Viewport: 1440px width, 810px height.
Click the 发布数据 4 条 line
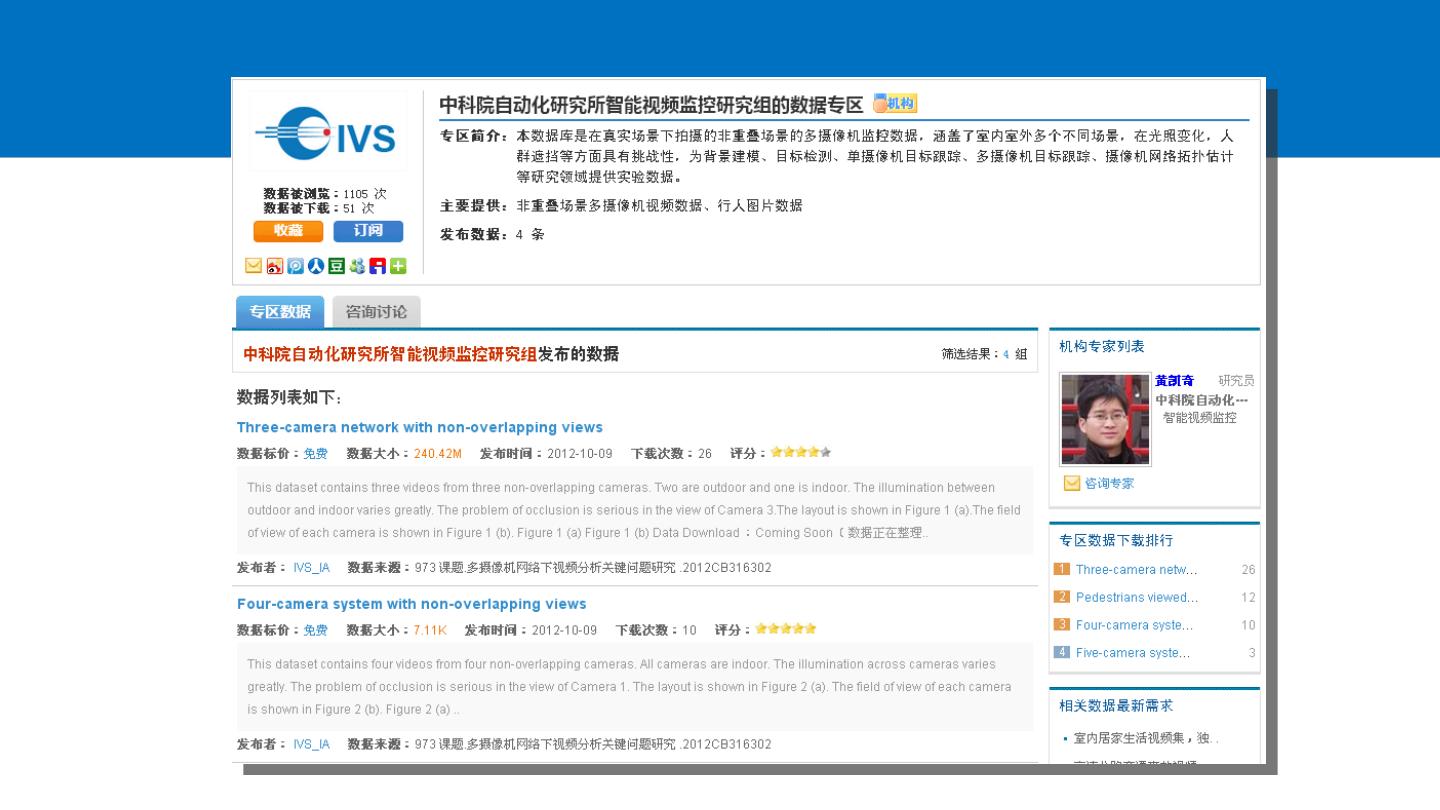pos(492,235)
